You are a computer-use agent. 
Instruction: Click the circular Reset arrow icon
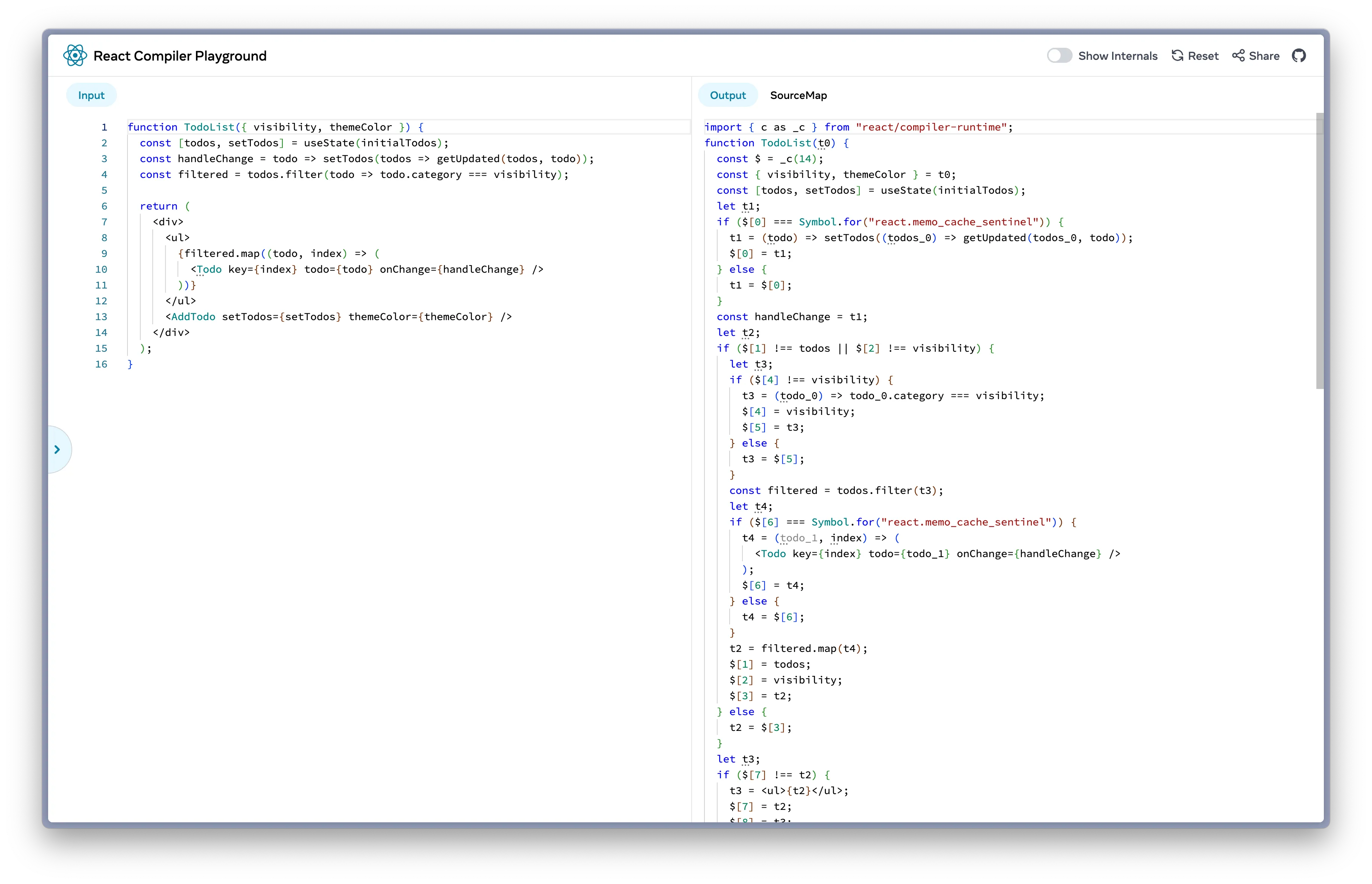coord(1178,55)
